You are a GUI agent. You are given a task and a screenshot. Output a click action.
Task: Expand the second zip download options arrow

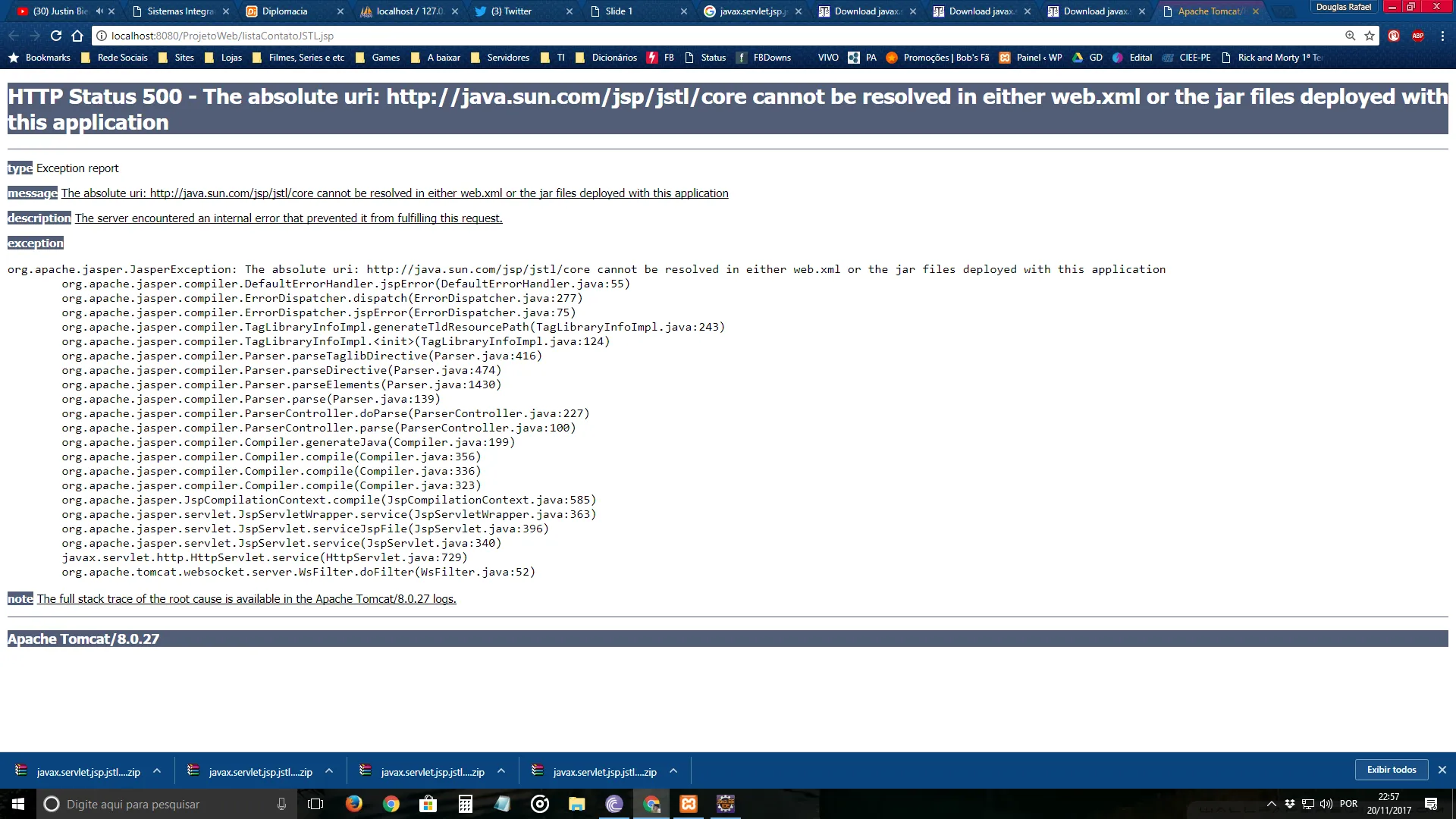[x=329, y=771]
